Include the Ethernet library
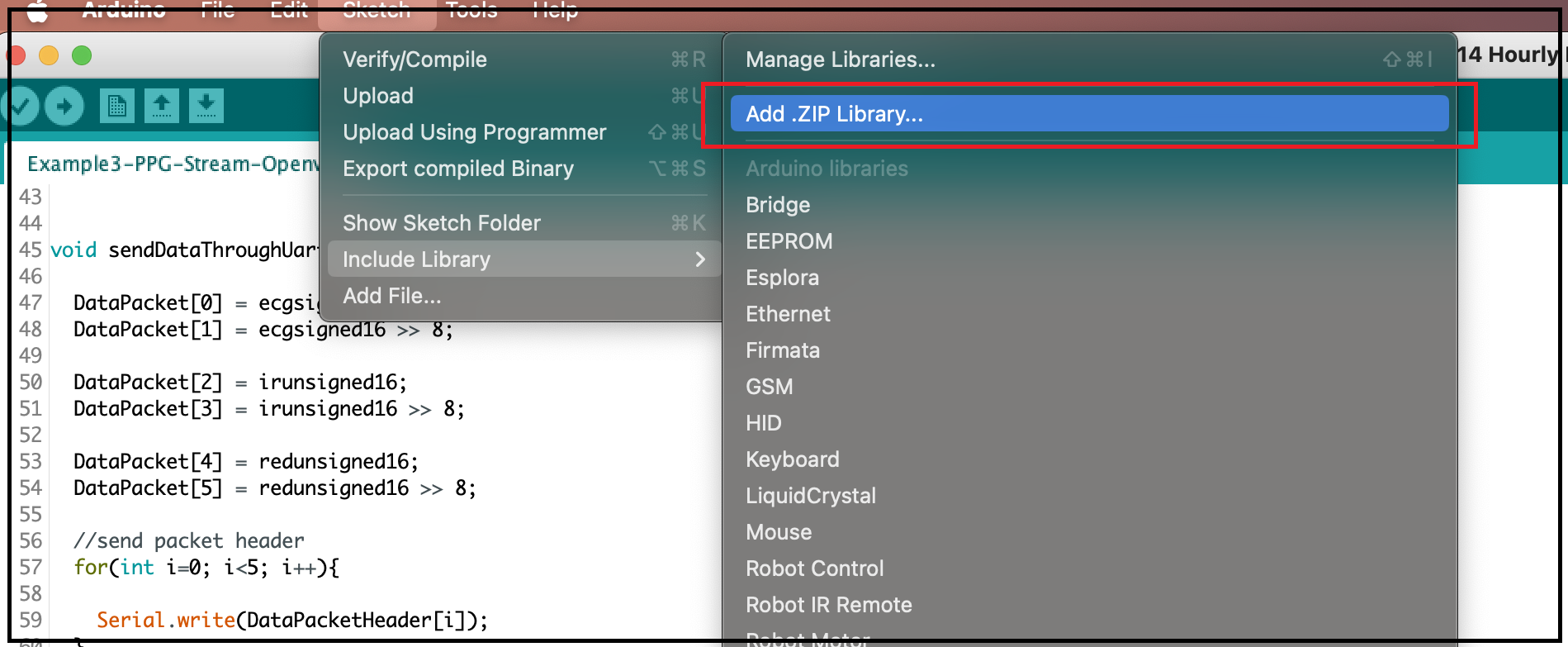The width and height of the screenshot is (1568, 647). tap(1090, 314)
